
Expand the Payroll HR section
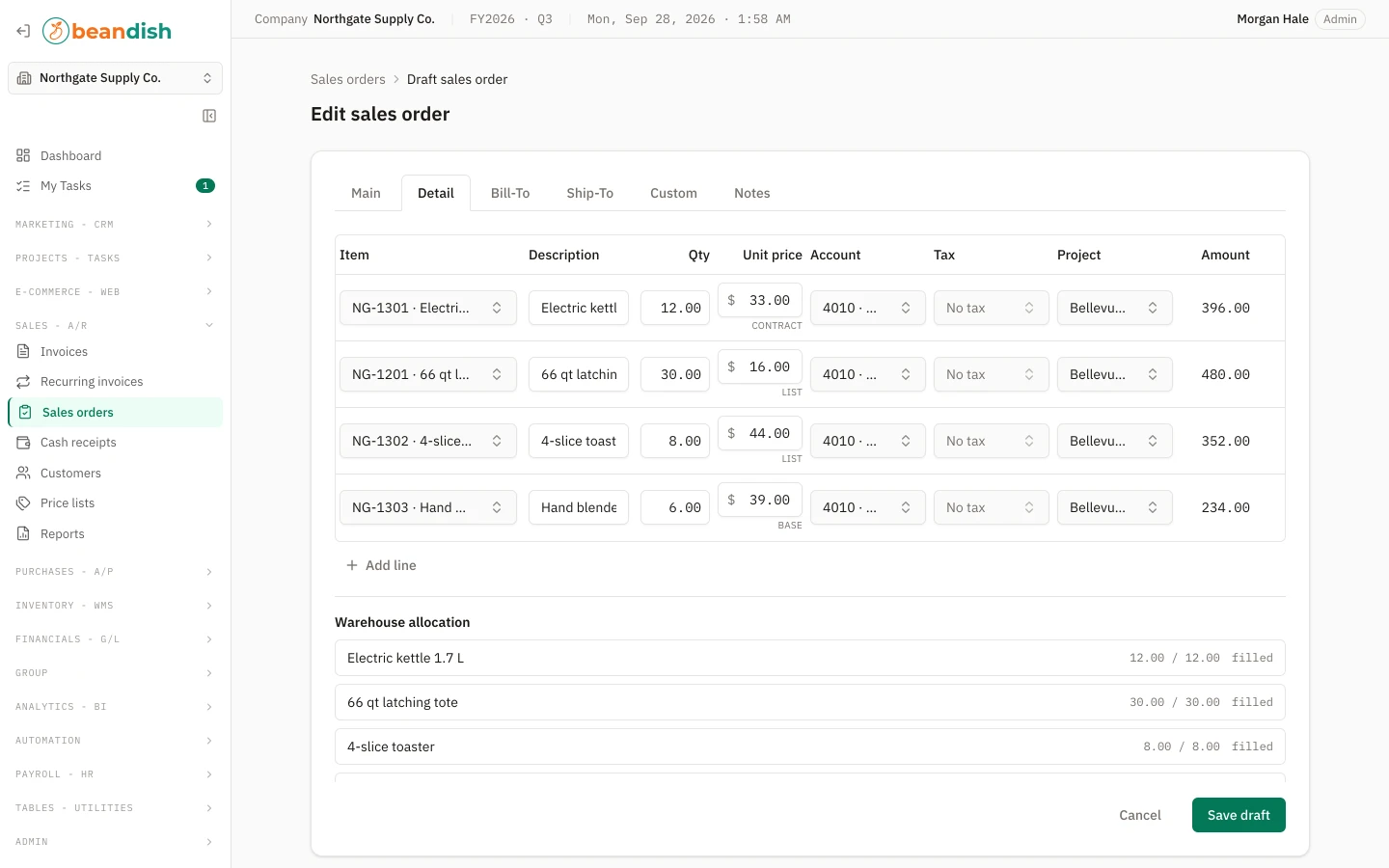[x=115, y=774]
